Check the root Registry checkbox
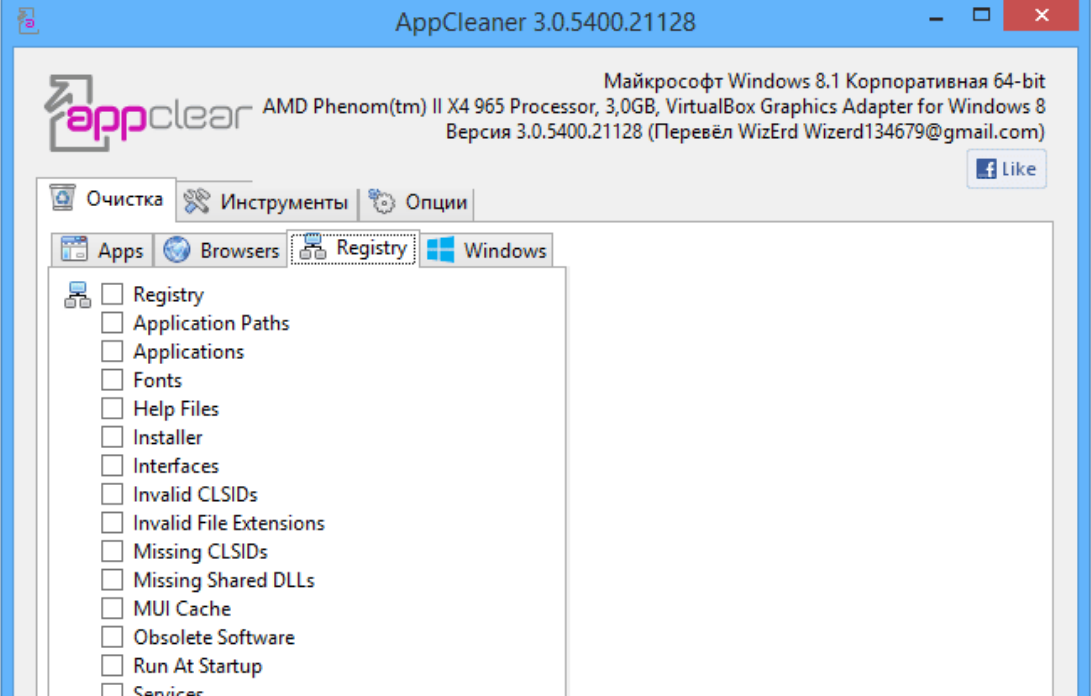Screen dimensions: 1091x696 [x=112, y=295]
